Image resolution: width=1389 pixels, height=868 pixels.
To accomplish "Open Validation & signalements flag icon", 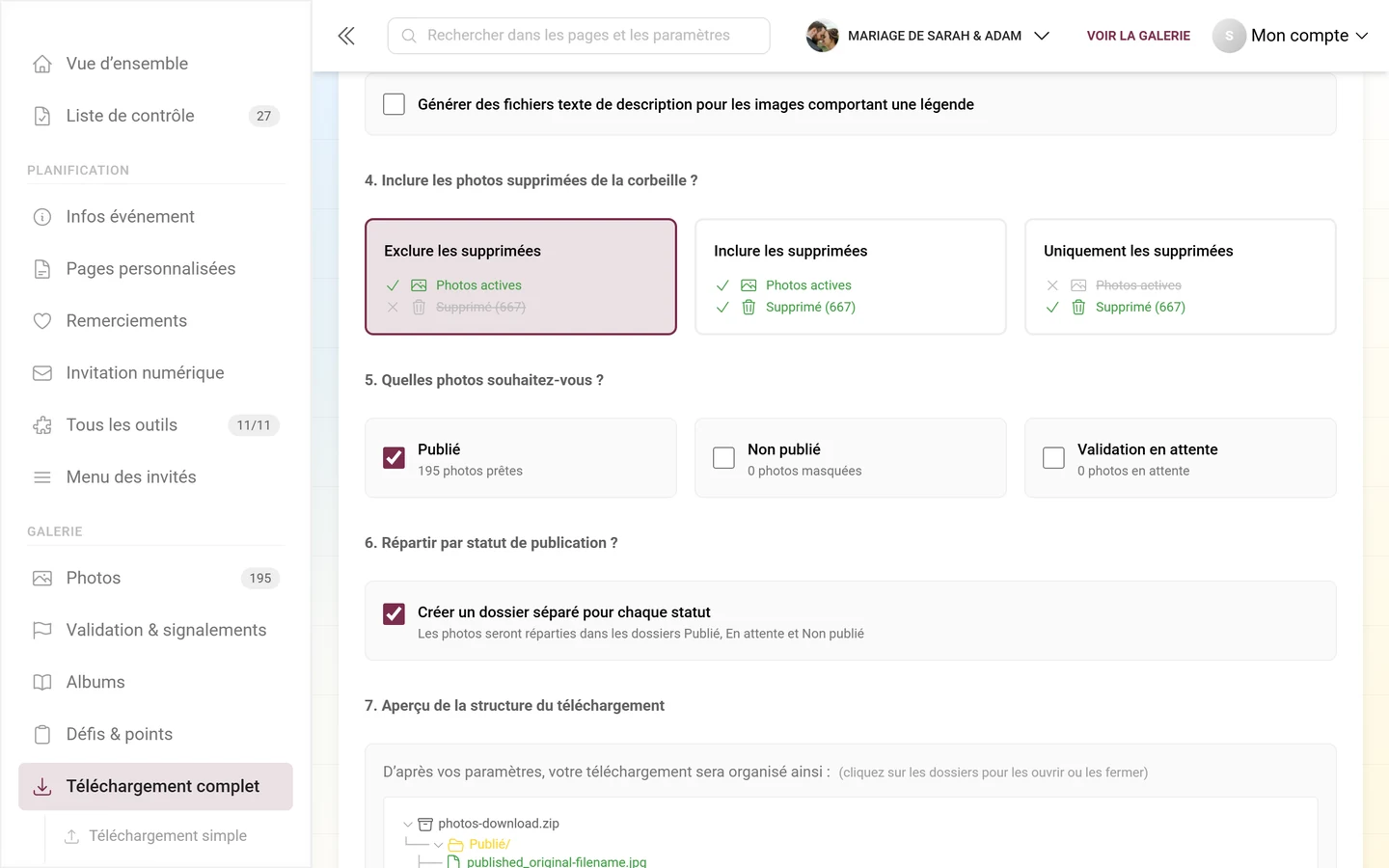I will 42,631.
